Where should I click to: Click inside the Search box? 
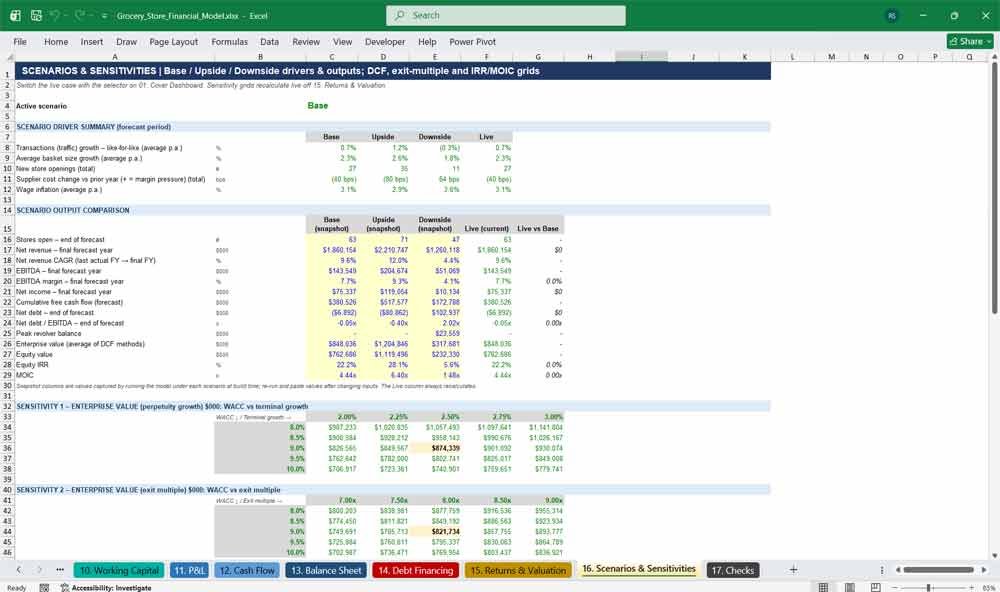506,15
